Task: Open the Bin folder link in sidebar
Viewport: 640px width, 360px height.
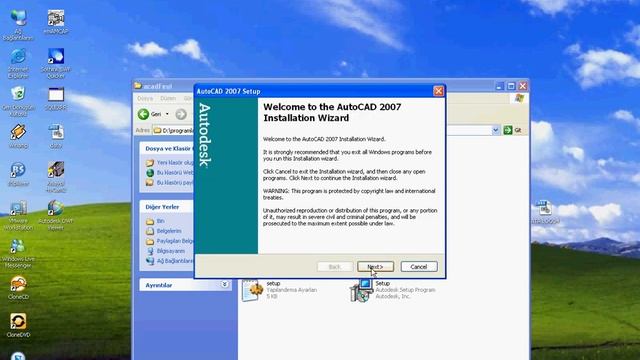Action: (156, 221)
